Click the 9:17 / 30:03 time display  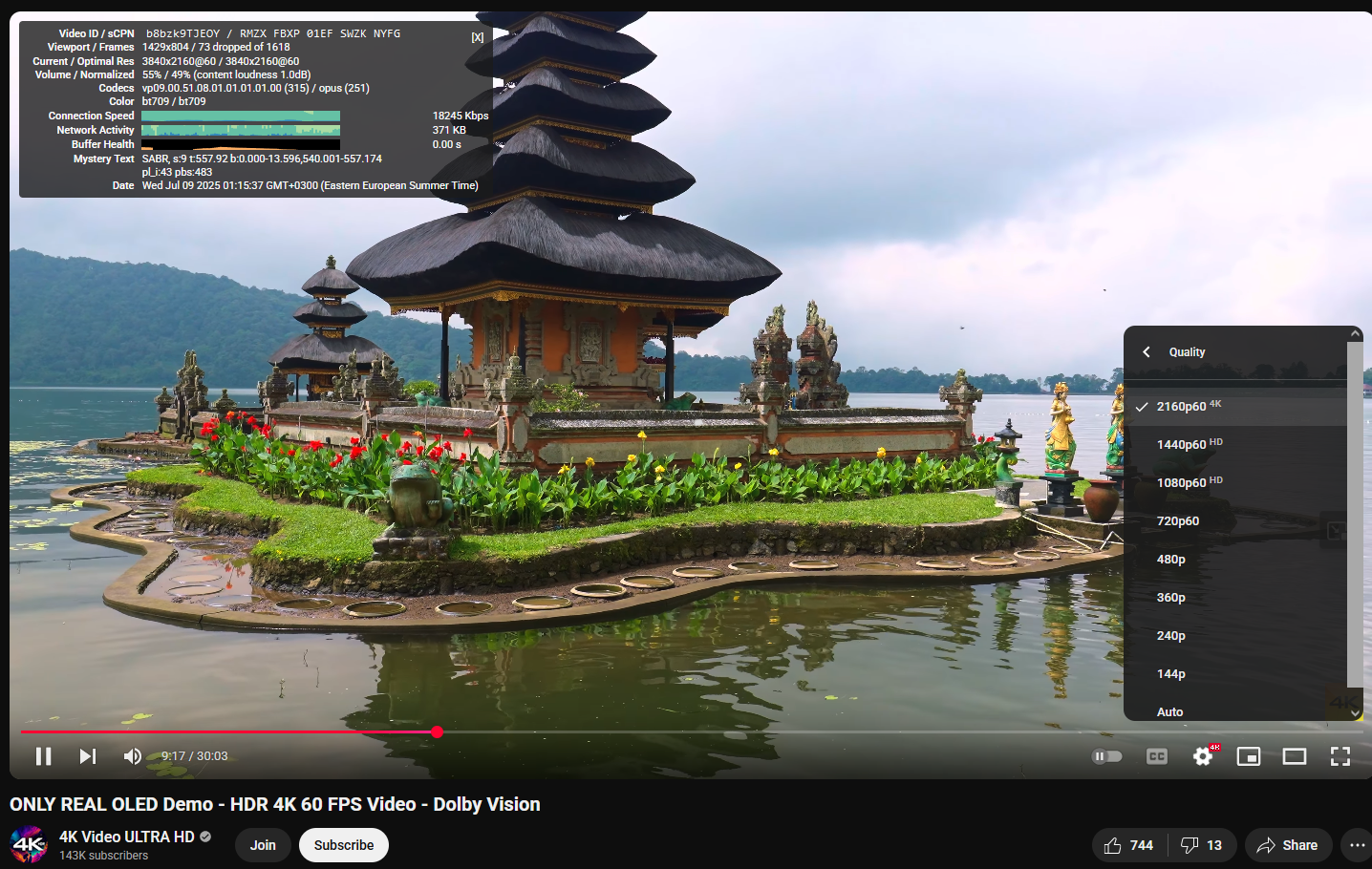195,756
